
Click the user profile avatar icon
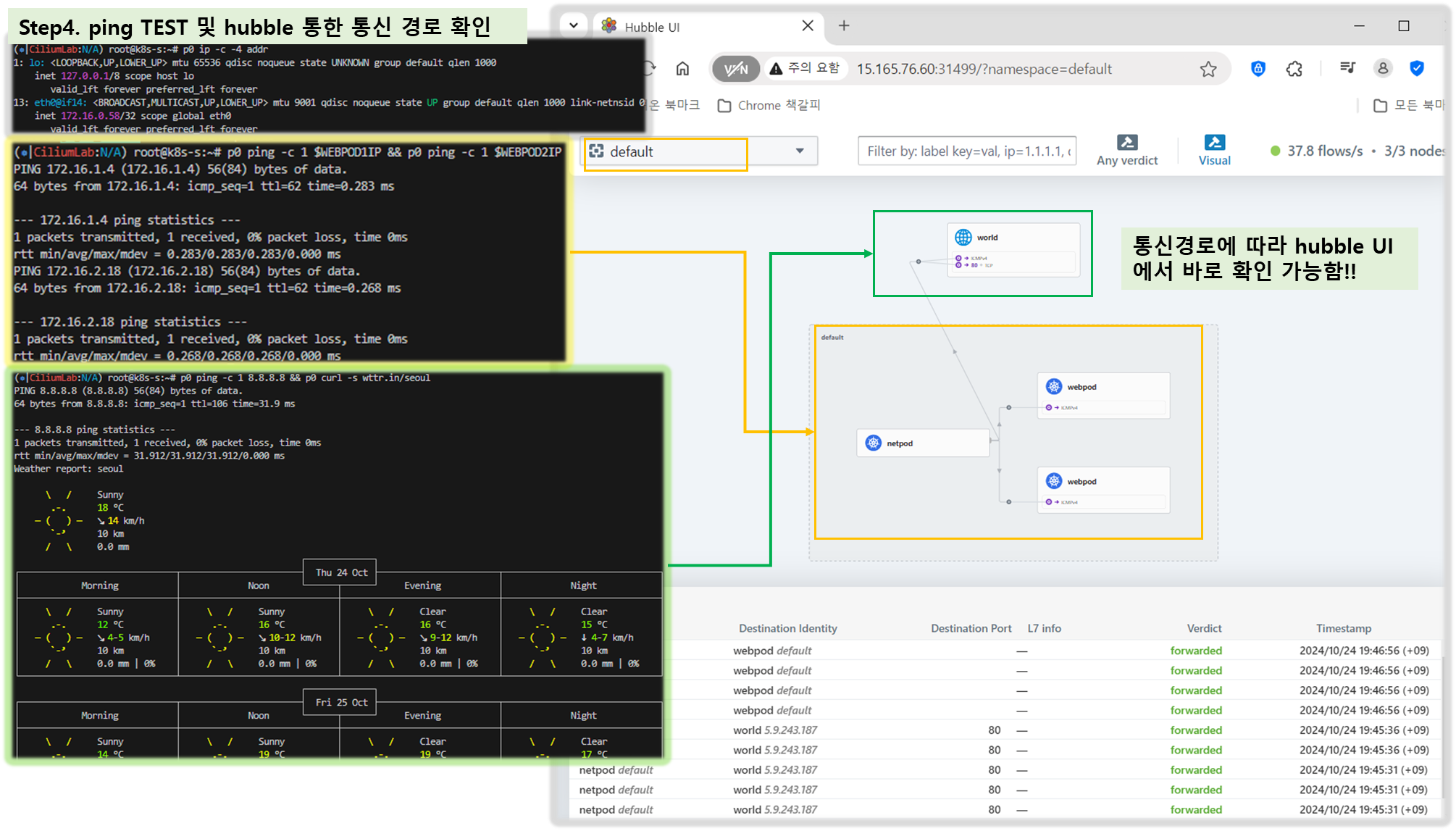[x=1382, y=68]
